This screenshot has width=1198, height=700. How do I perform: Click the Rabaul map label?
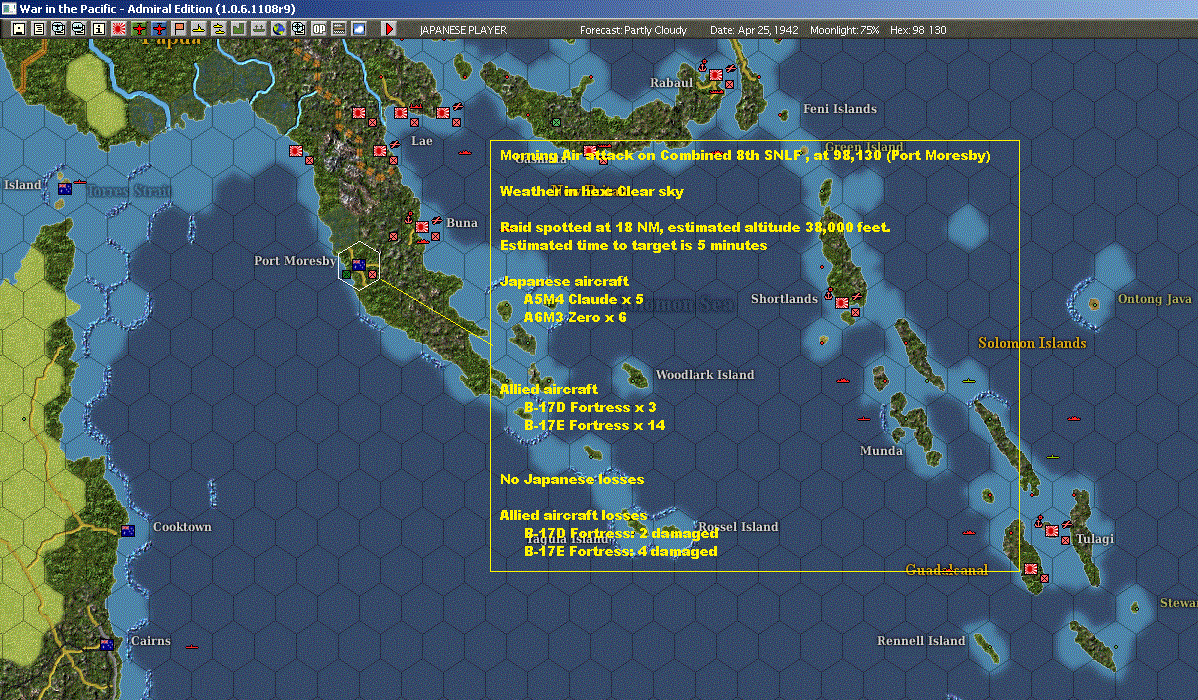point(671,83)
